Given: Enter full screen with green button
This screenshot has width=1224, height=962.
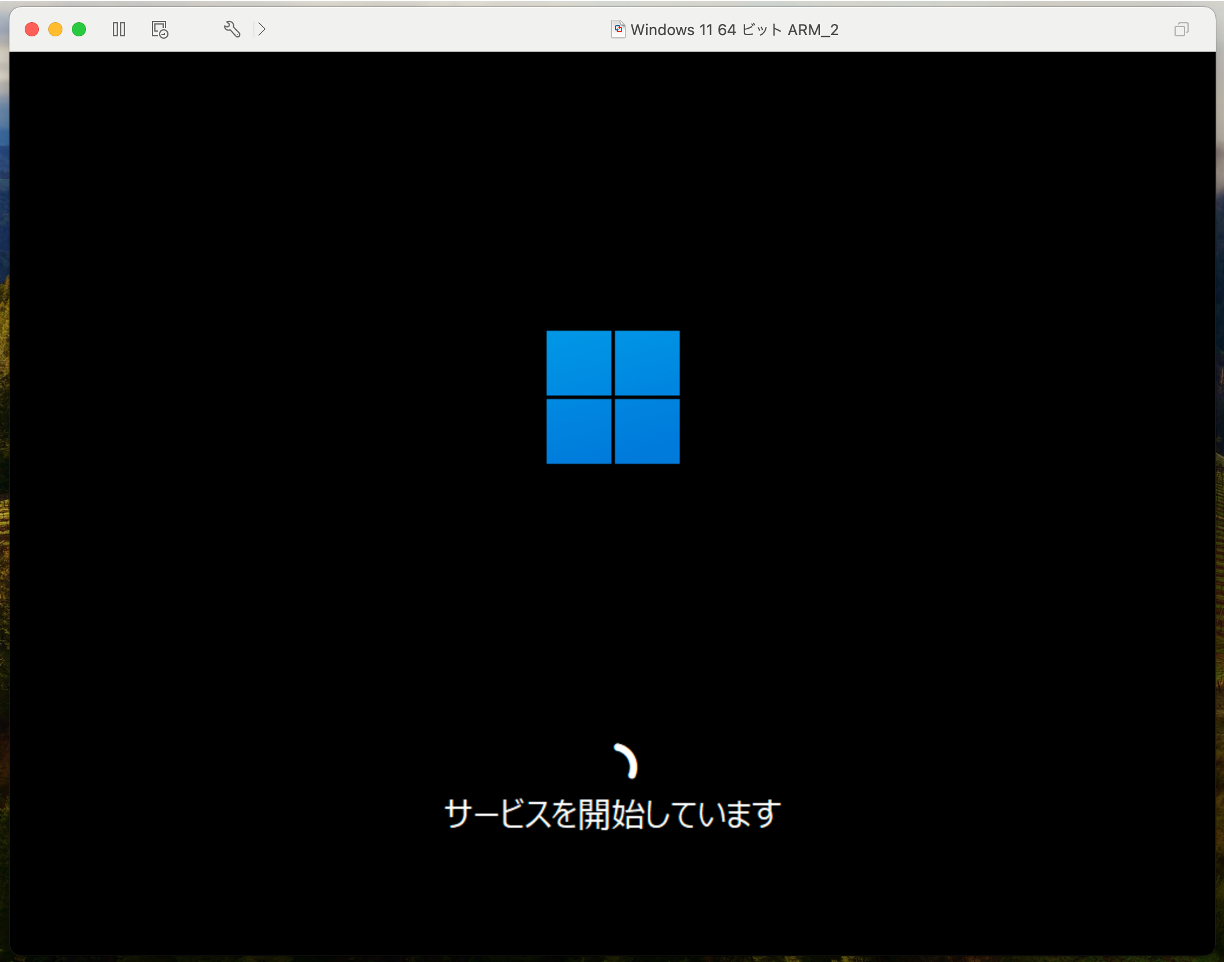Looking at the screenshot, I should click(79, 30).
